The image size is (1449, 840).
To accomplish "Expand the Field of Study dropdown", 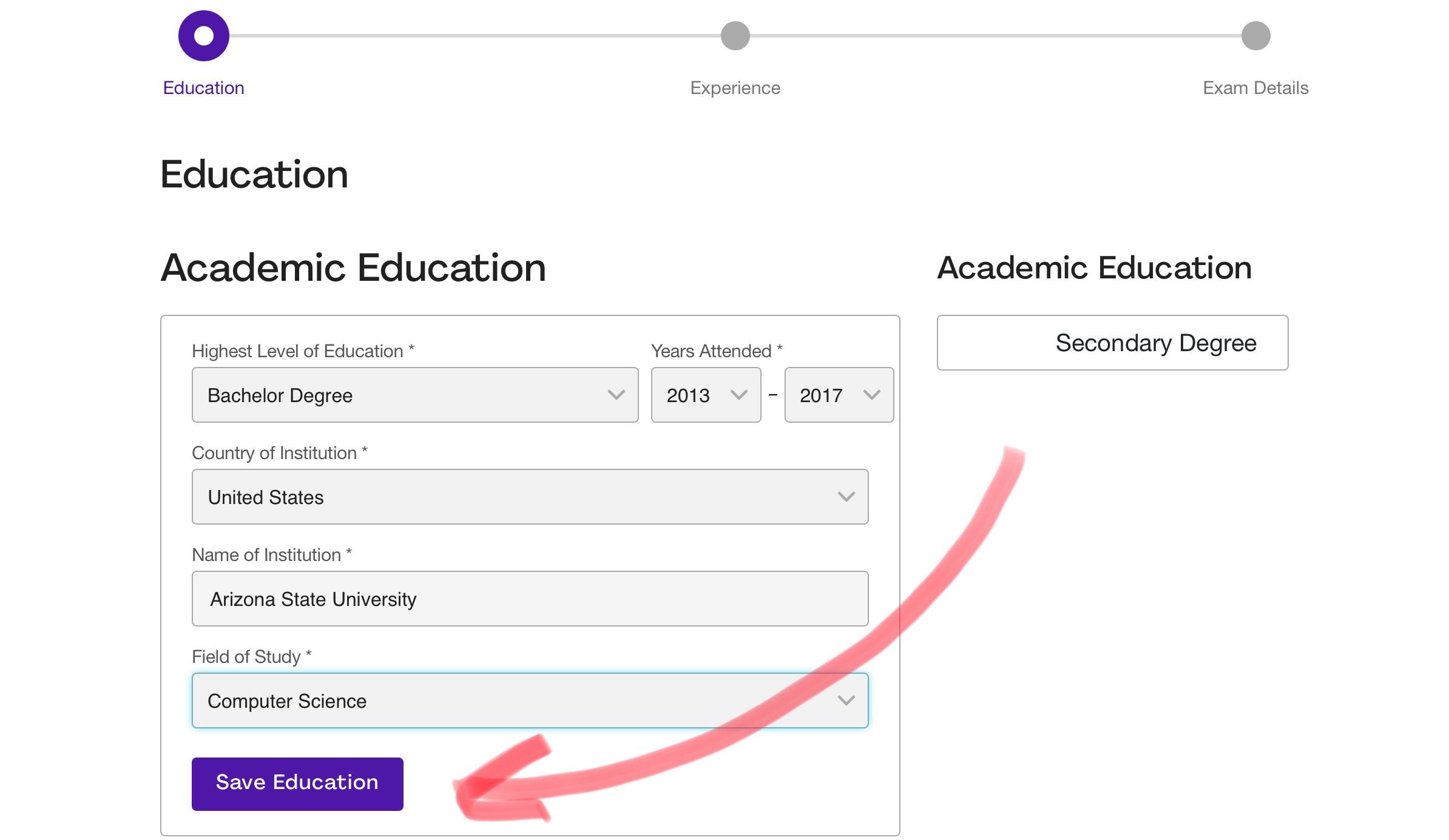I will pyautogui.click(x=529, y=701).
